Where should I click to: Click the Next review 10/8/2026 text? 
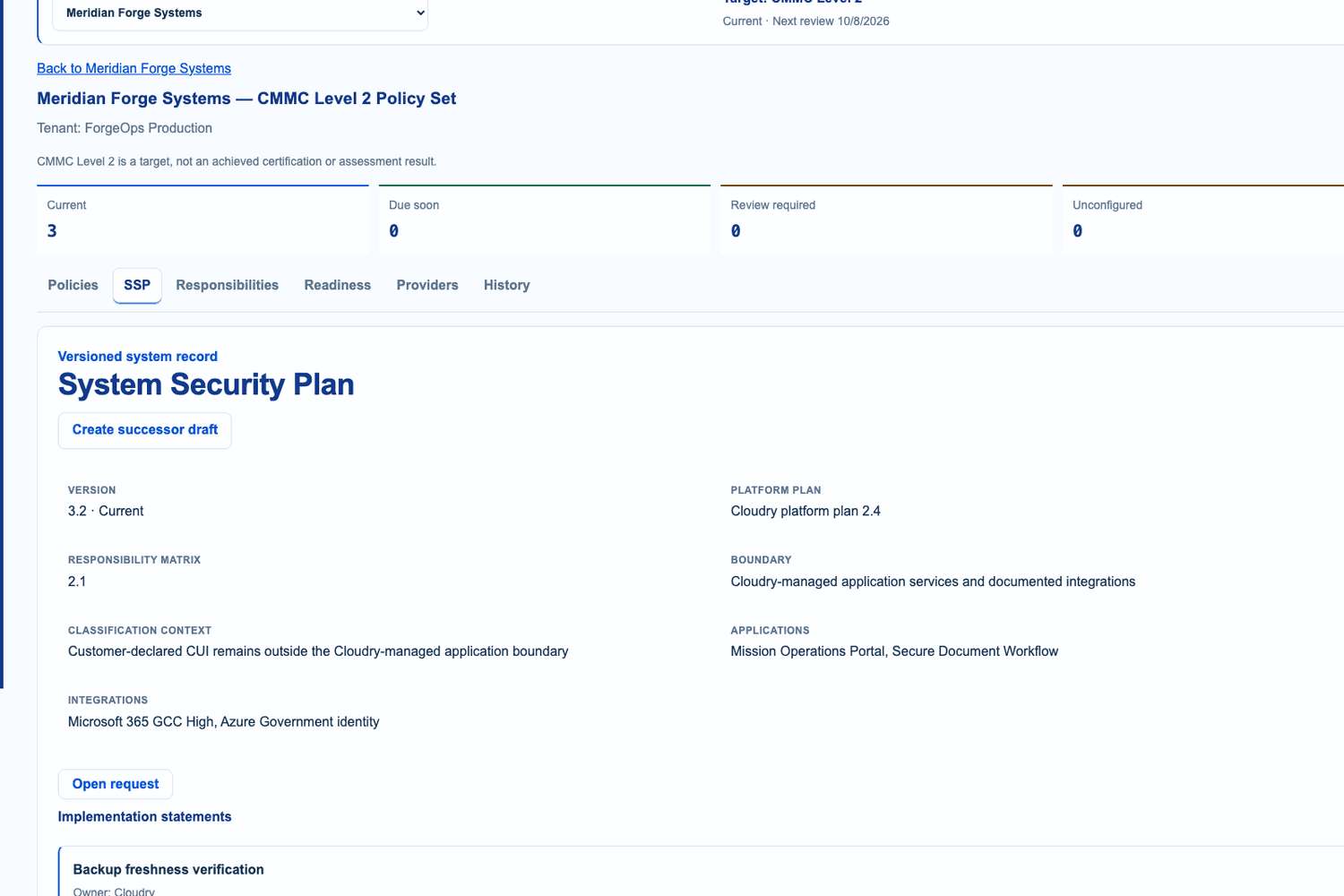coord(831,22)
